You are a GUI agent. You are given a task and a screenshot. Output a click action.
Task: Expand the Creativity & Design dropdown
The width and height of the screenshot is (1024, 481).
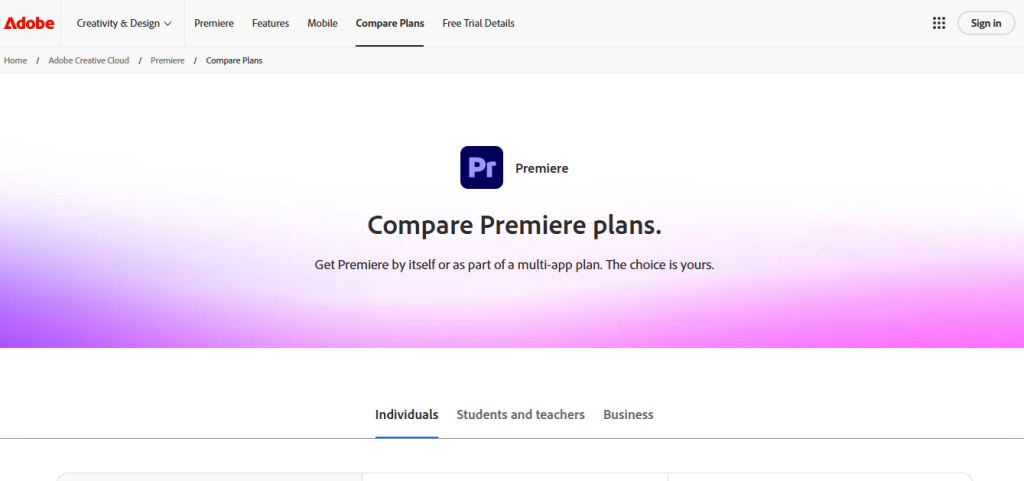124,23
